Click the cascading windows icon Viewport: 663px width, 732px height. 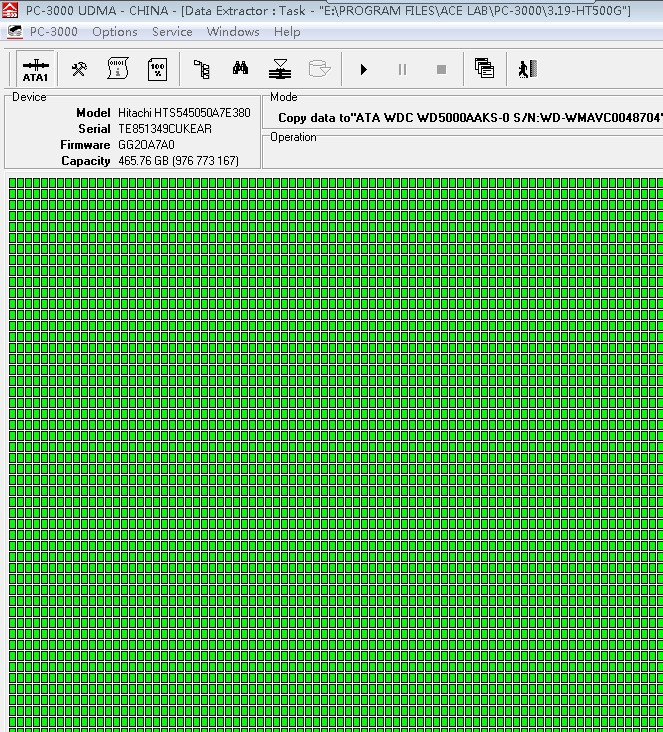coord(484,69)
